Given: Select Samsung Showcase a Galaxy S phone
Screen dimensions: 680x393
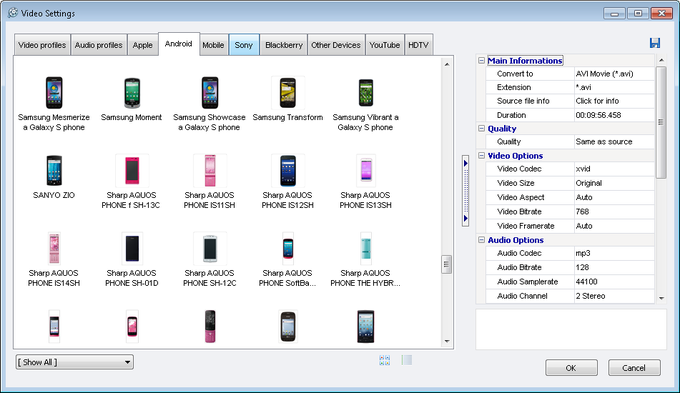Looking at the screenshot, I should tap(209, 104).
